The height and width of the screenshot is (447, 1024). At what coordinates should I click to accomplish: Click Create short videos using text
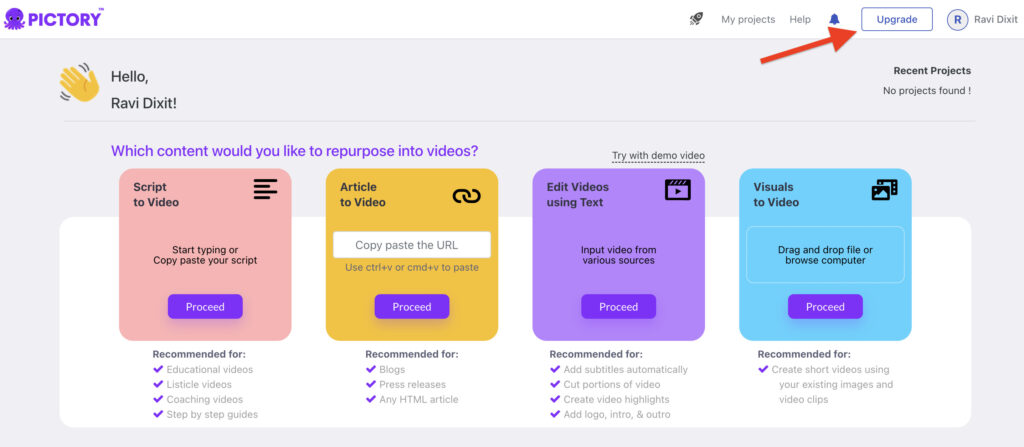coord(832,384)
